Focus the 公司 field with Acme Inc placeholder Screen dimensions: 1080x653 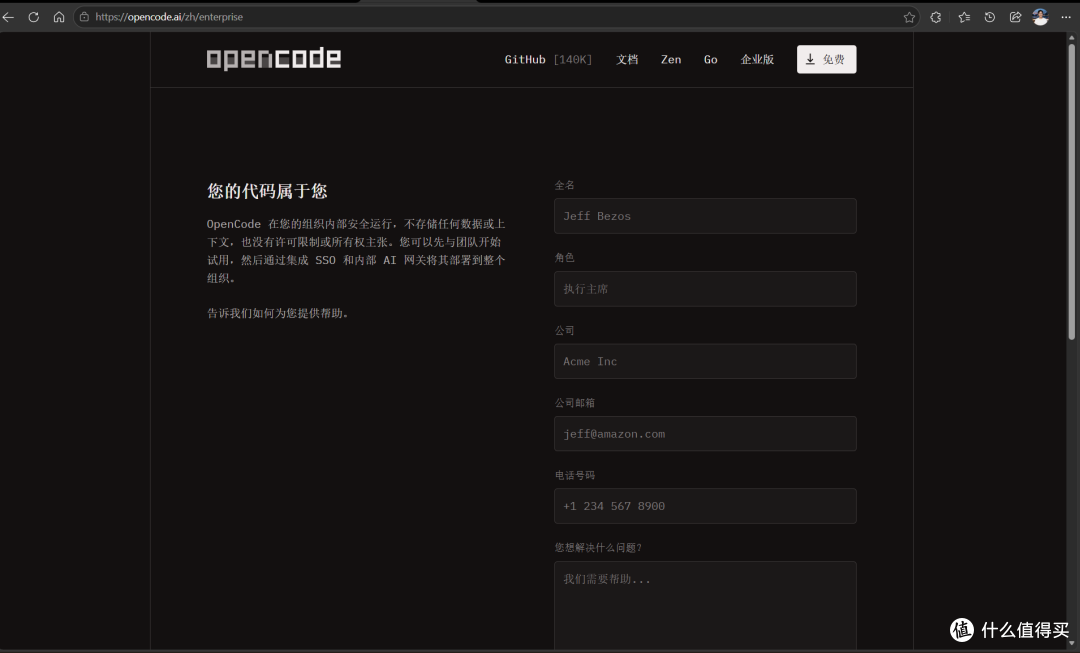[x=705, y=361]
